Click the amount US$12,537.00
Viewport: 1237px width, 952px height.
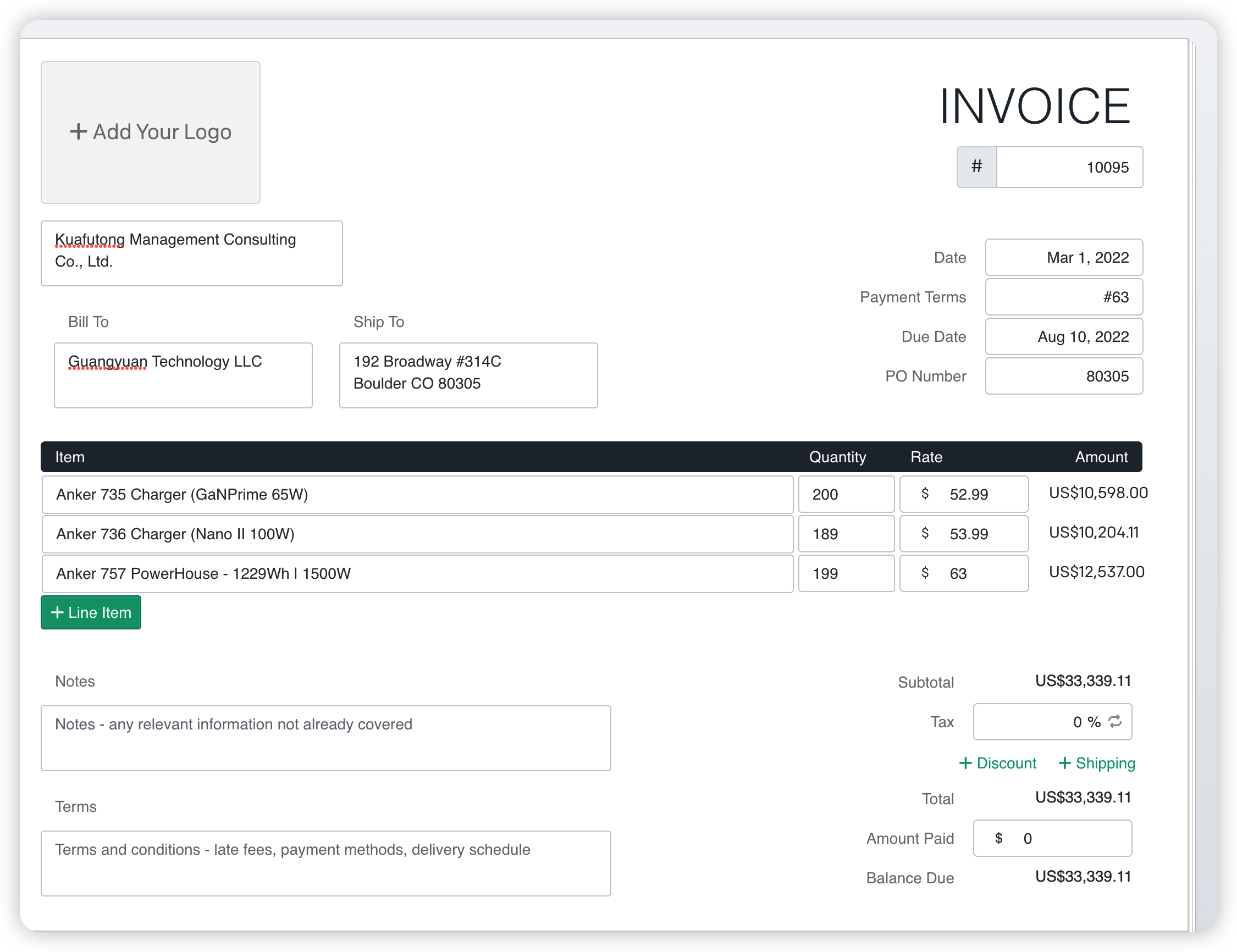pyautogui.click(x=1097, y=572)
